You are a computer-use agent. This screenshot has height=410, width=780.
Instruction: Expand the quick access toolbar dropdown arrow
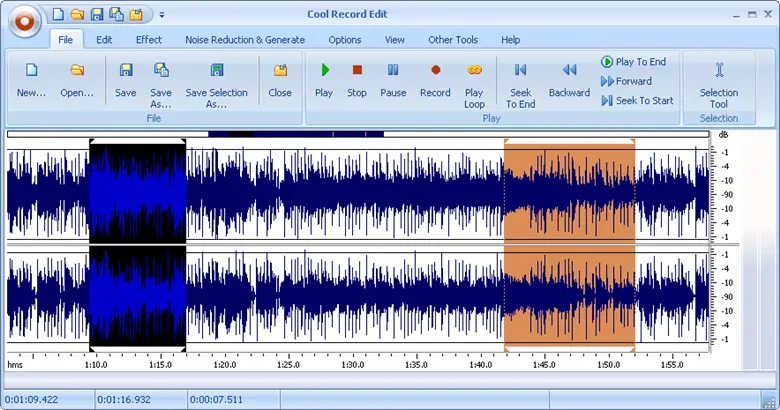pos(162,15)
